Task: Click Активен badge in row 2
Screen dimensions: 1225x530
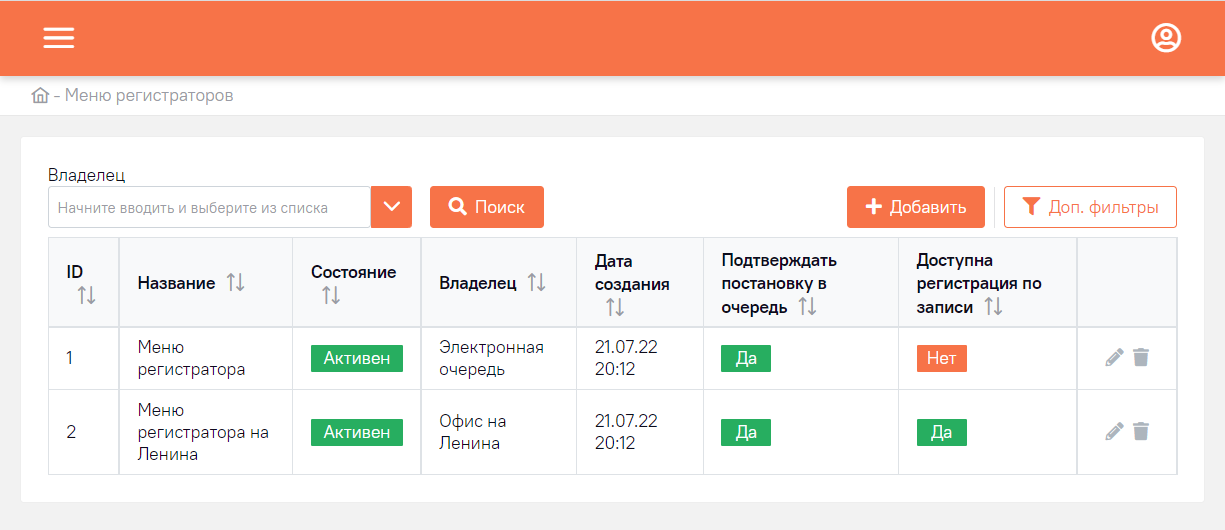Action: coord(357,432)
